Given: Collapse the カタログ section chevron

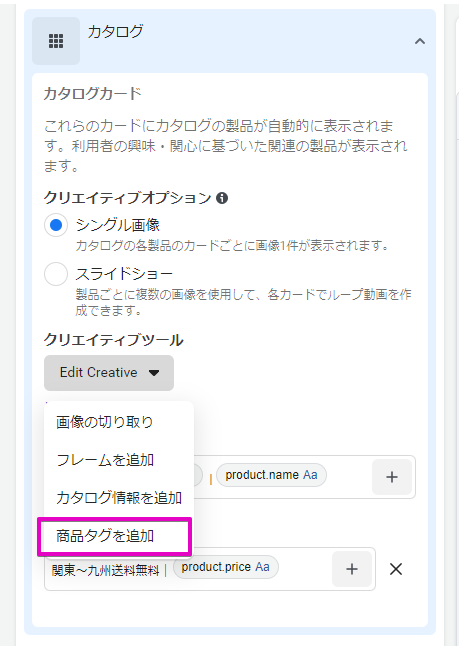Looking at the screenshot, I should [419, 41].
